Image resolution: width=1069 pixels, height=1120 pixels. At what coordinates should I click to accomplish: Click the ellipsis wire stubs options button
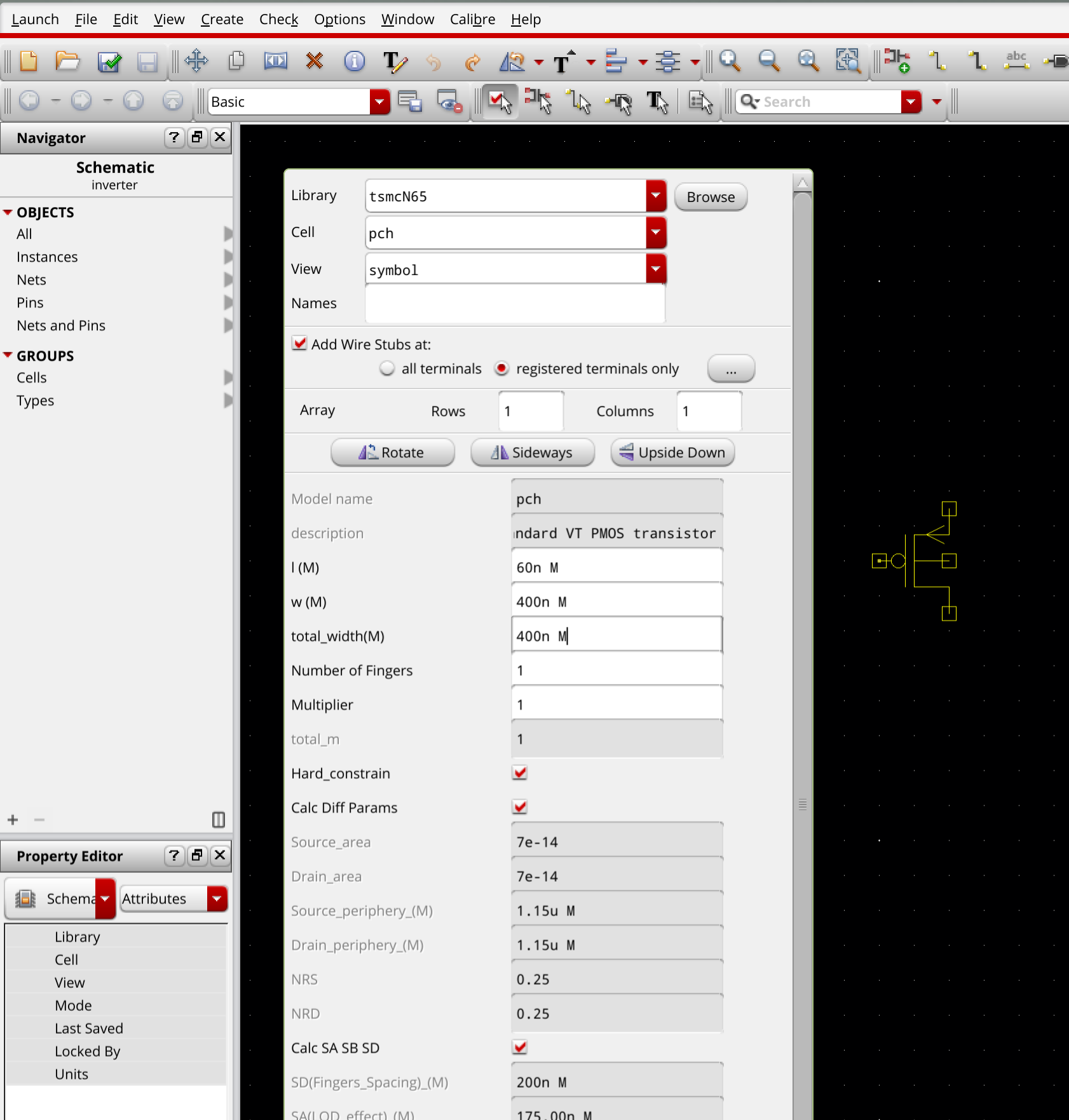731,368
